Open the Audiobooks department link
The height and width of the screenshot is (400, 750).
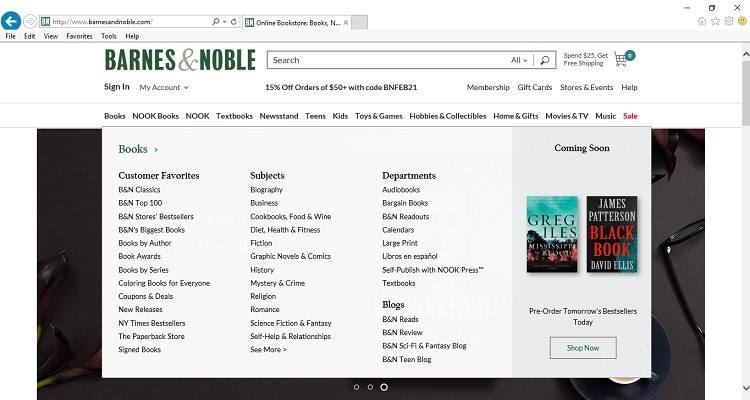point(401,190)
